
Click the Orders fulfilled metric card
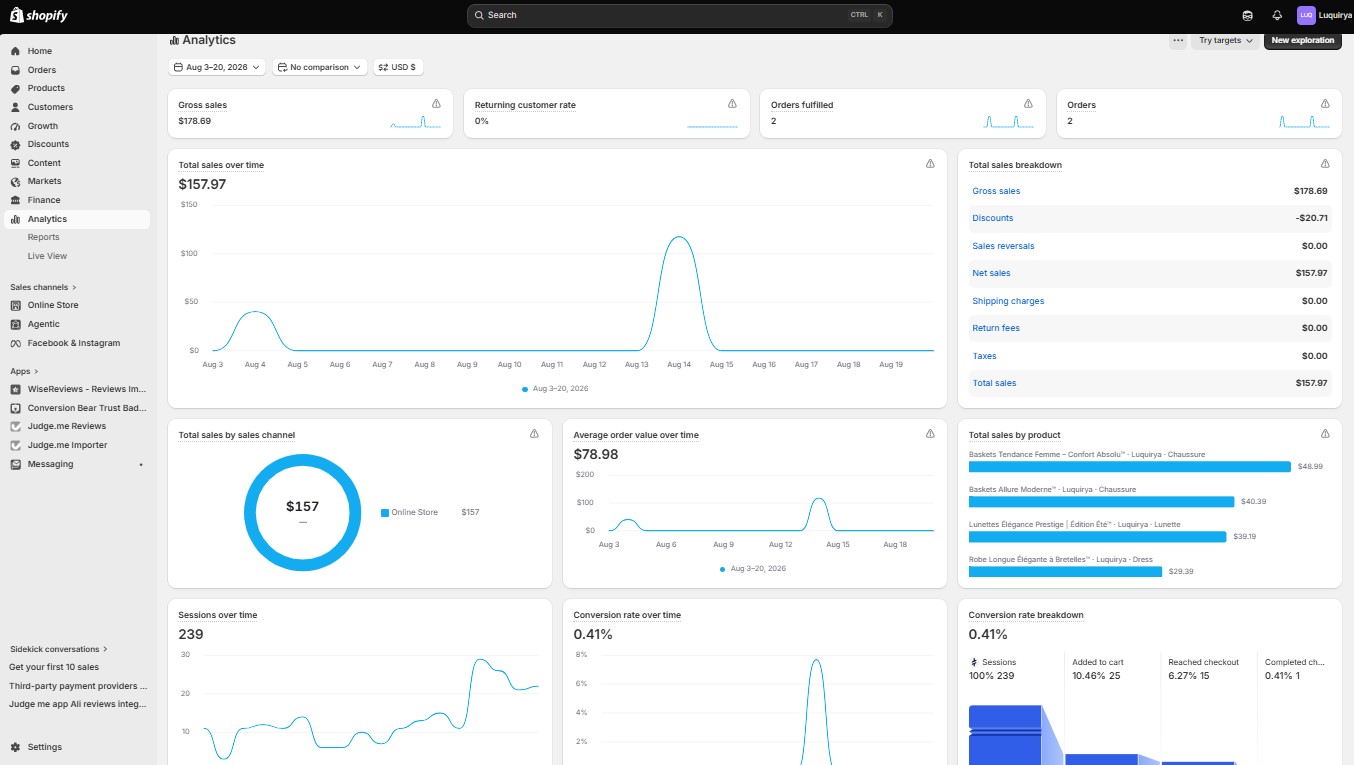(903, 113)
